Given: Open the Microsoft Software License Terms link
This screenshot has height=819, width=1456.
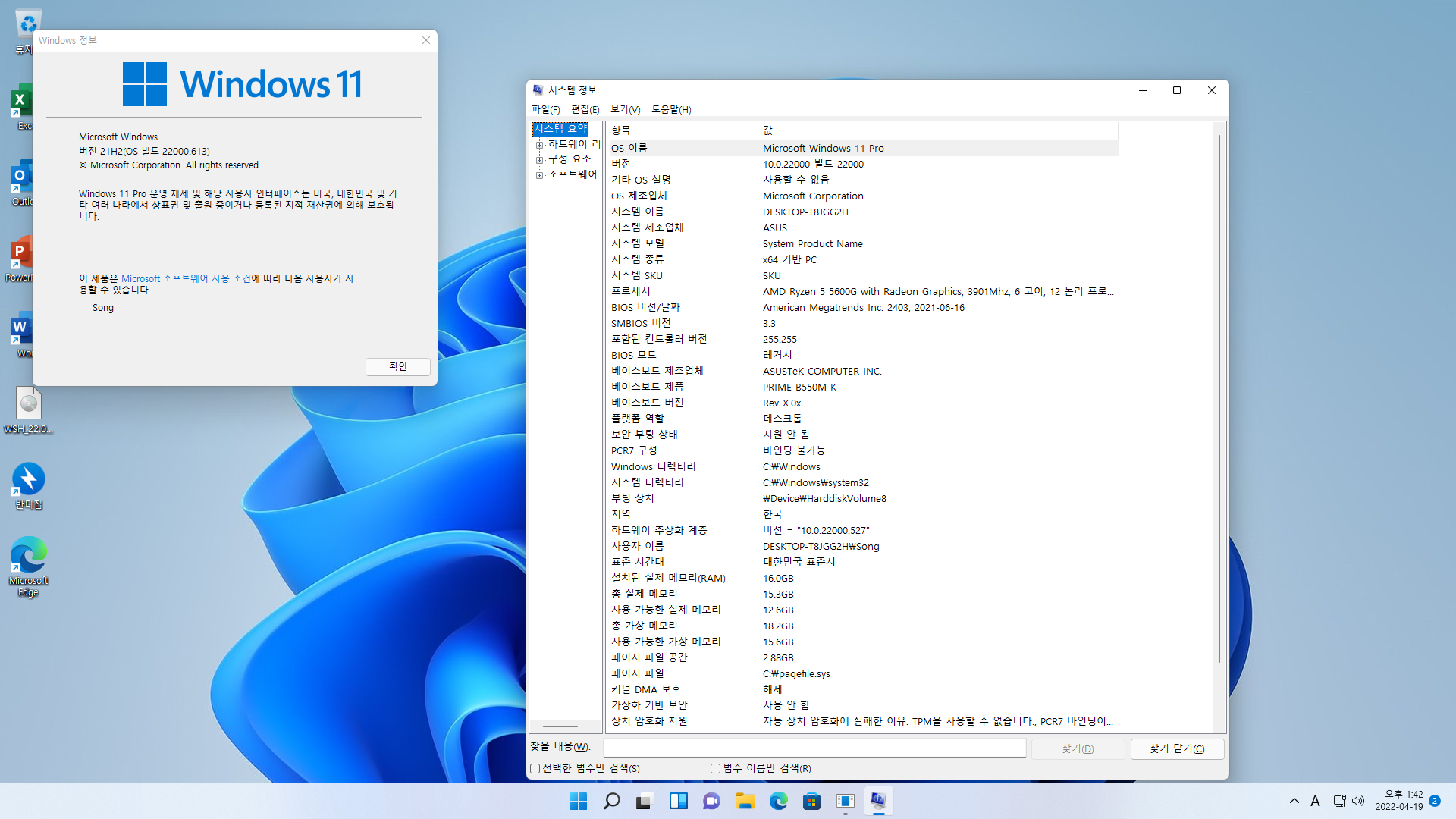Looking at the screenshot, I should pos(186,278).
